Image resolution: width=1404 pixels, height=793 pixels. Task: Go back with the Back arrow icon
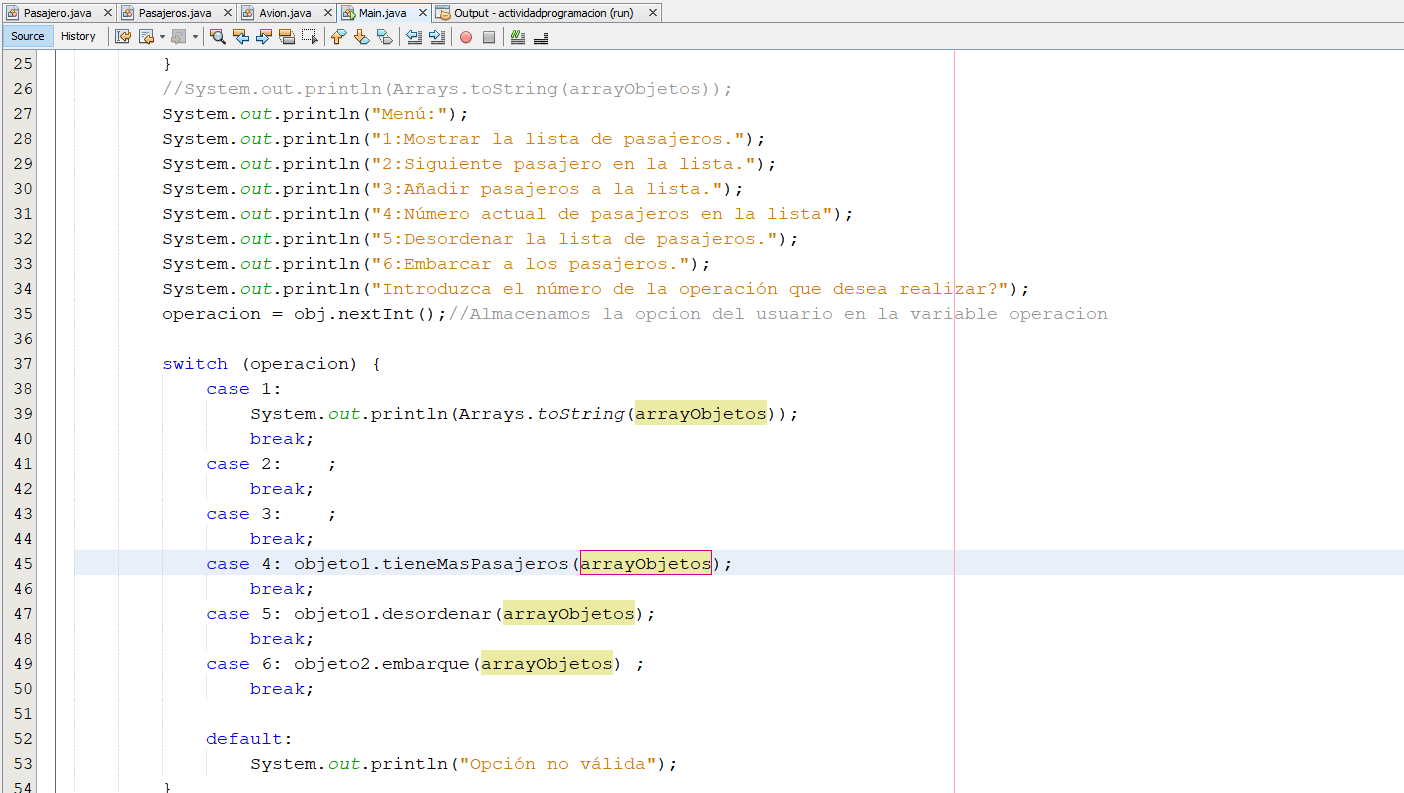[146, 37]
